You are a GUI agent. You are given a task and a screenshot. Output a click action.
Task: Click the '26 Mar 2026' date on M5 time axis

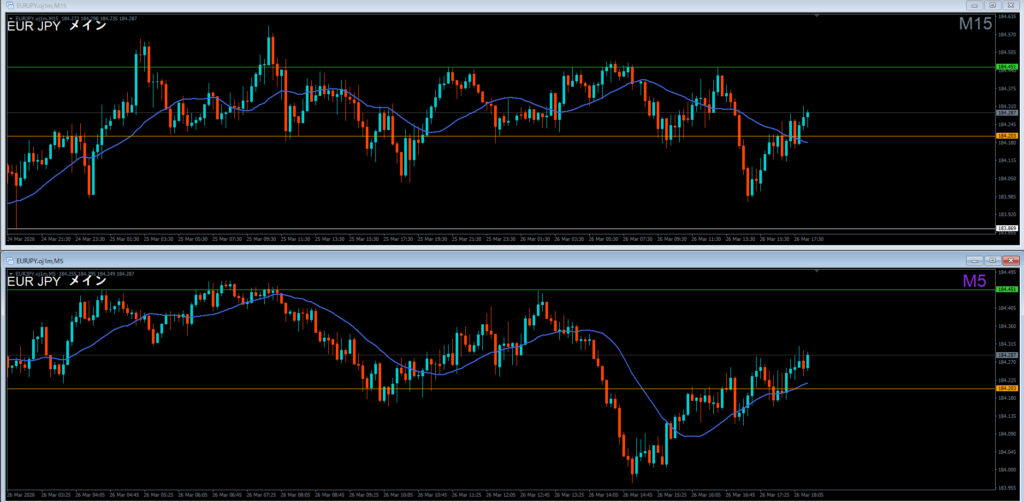click(x=21, y=494)
